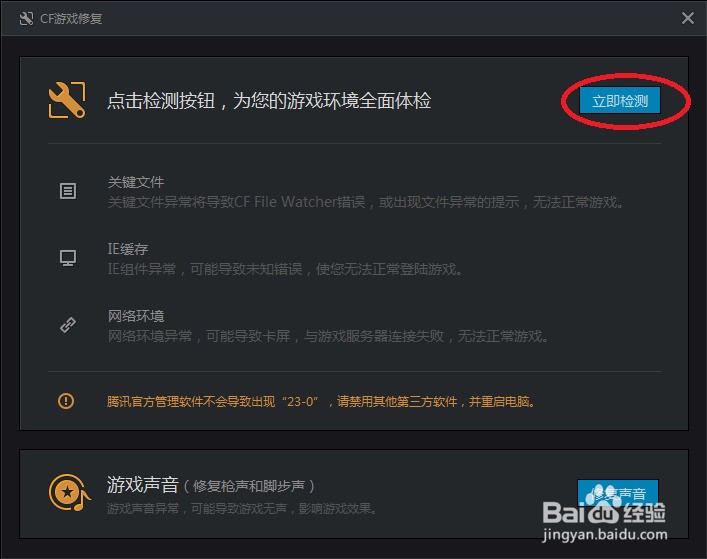This screenshot has height=559, width=707.
Task: Close the CF游戏修复 window
Action: coord(688,18)
